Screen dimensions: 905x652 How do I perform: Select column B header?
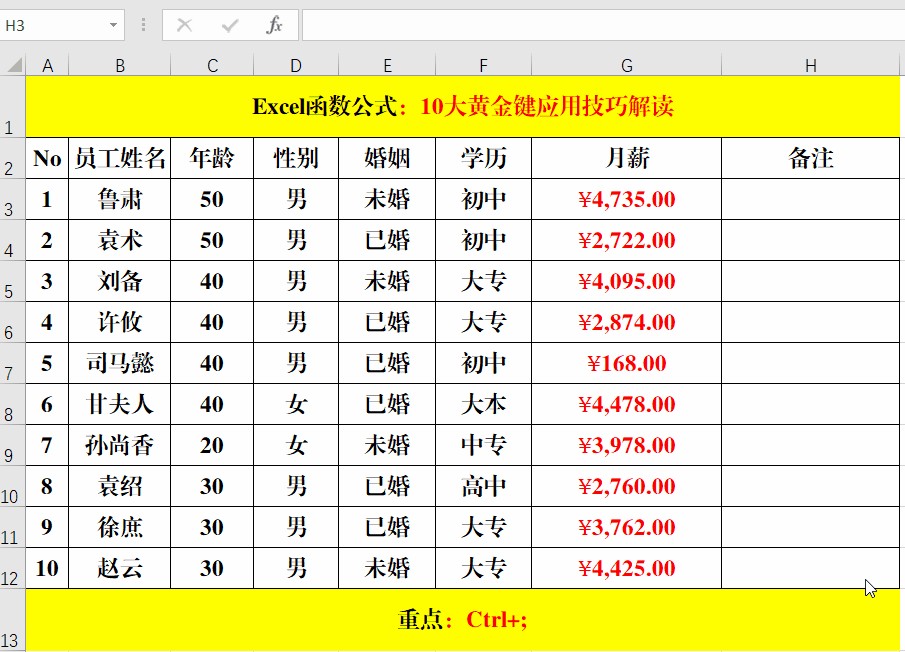(x=119, y=65)
